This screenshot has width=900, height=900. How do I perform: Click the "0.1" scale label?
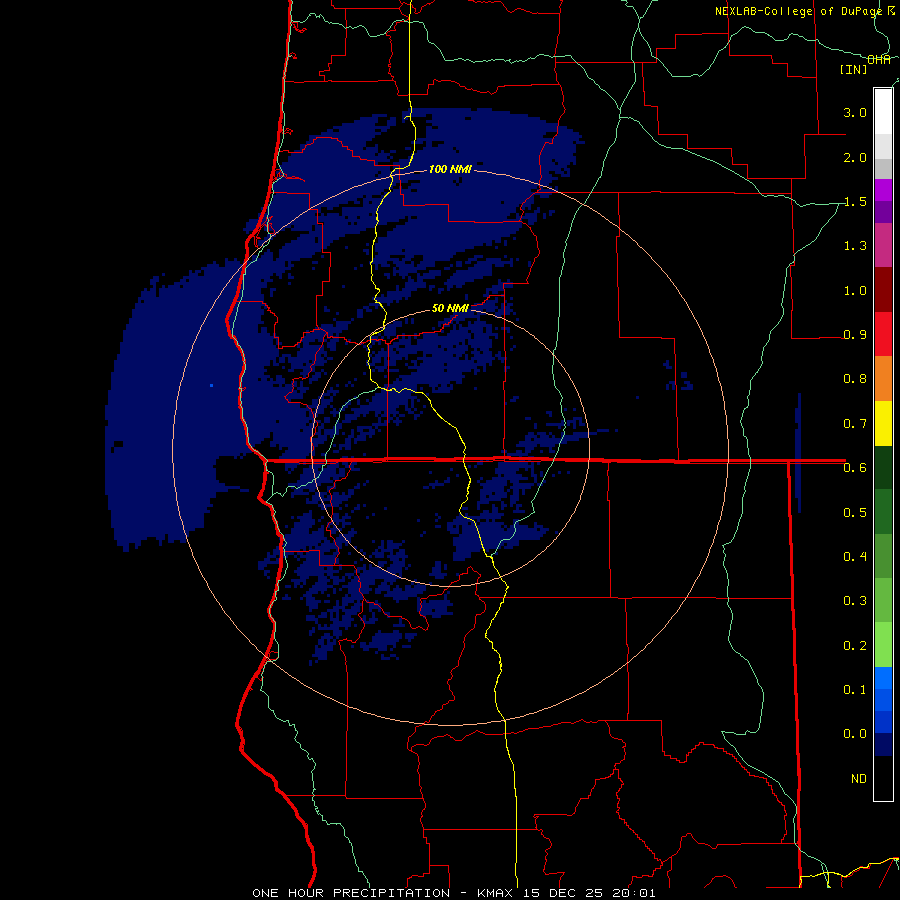coord(855,690)
